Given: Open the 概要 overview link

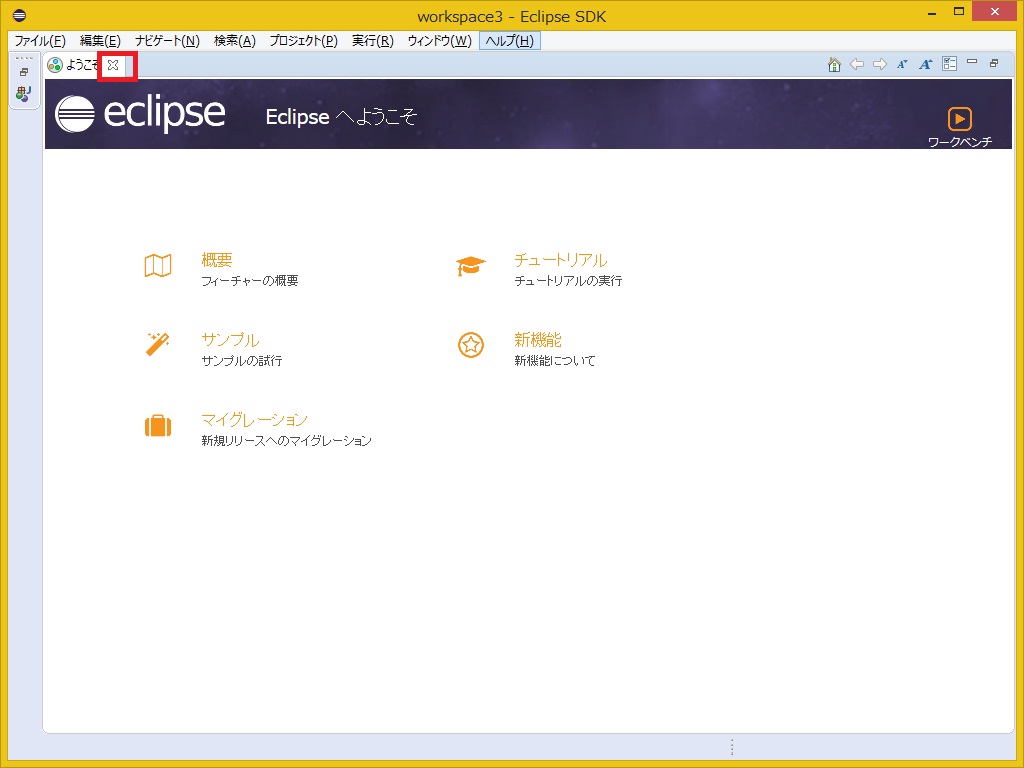Looking at the screenshot, I should (217, 260).
